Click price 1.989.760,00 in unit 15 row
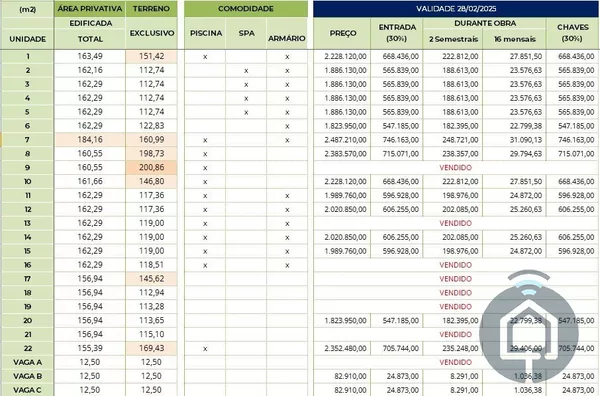Viewport: 600px width, 396px height. [x=345, y=251]
